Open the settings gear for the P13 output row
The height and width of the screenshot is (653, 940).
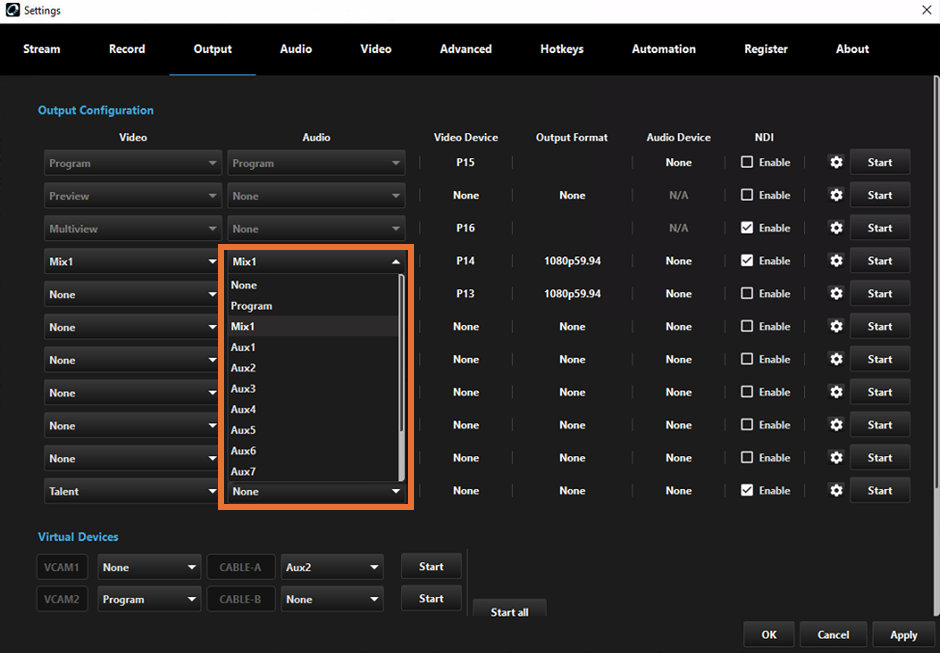coord(835,293)
